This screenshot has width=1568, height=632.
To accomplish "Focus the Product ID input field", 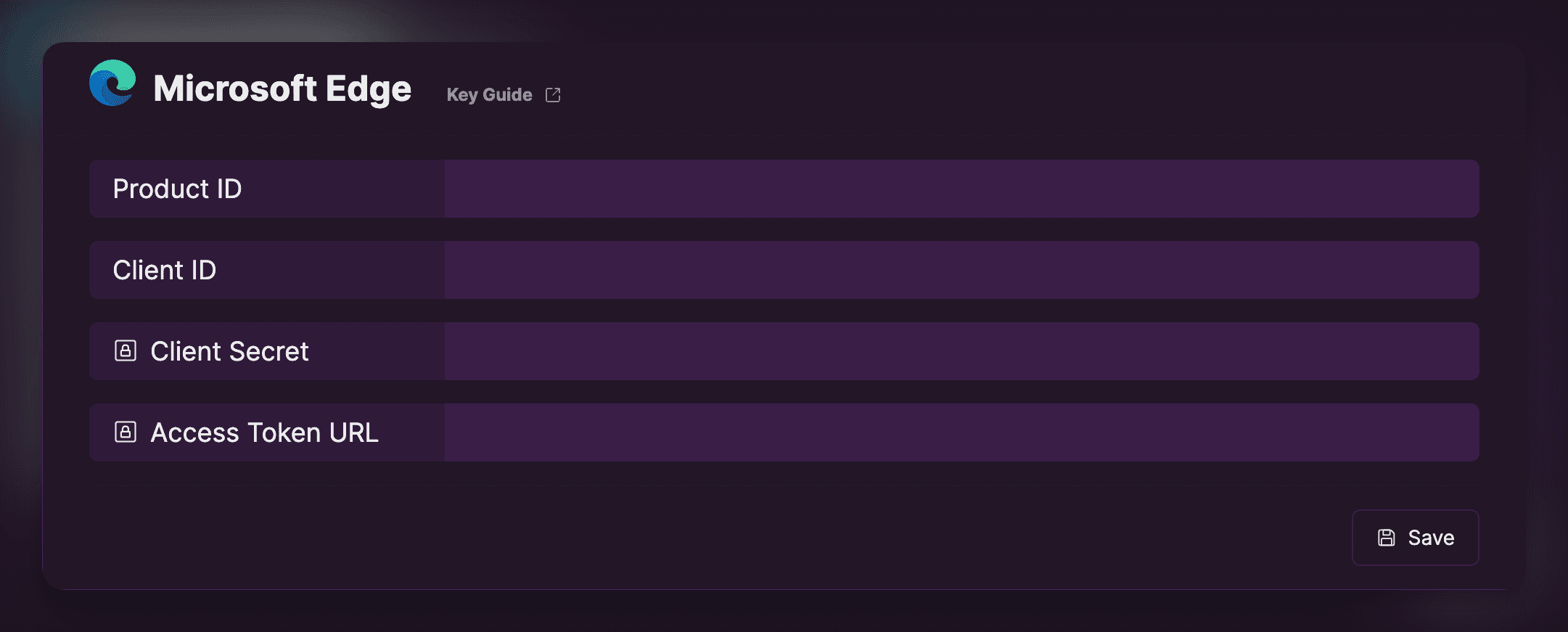I will [x=961, y=189].
